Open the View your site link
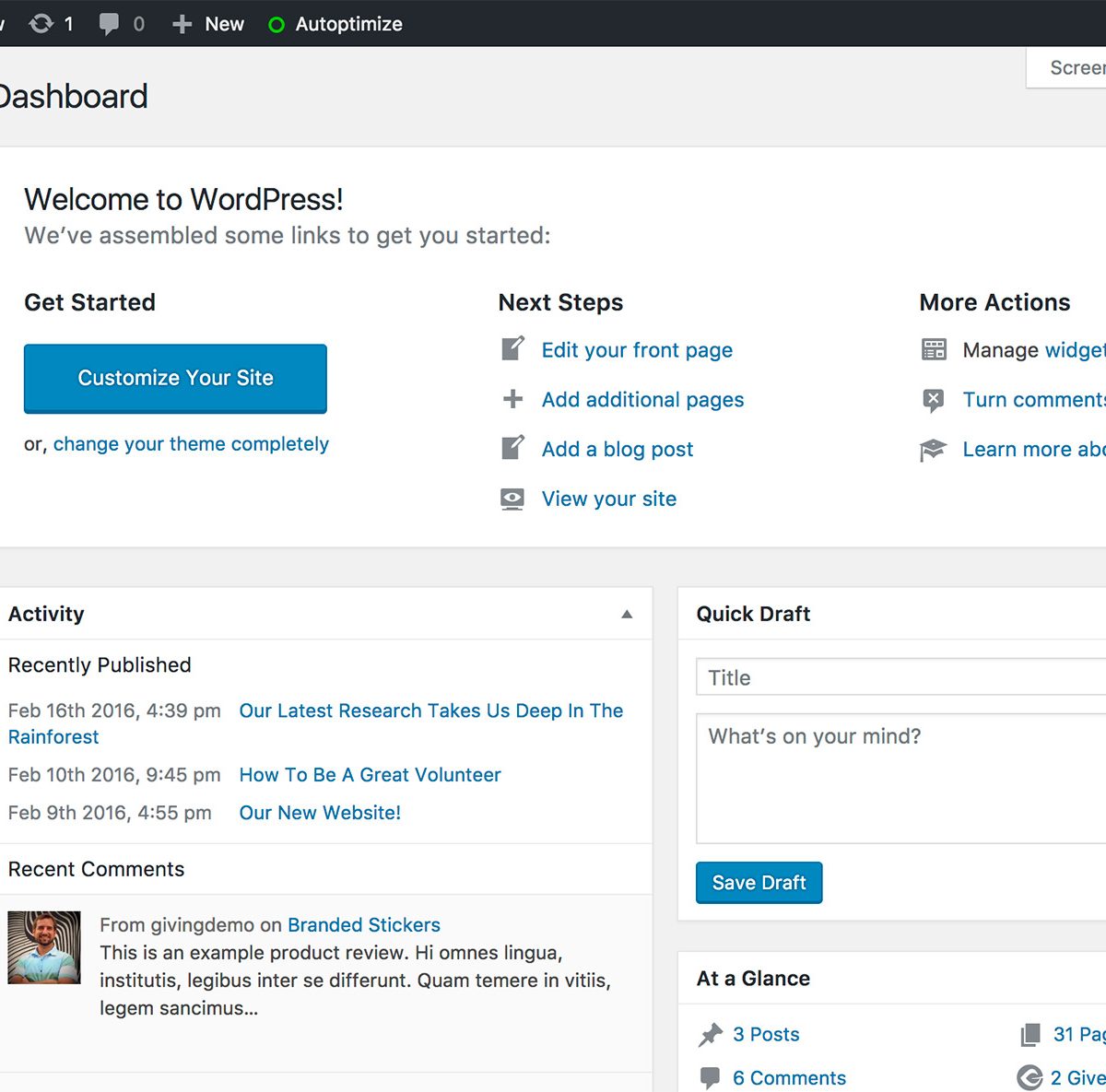Image resolution: width=1106 pixels, height=1092 pixels. point(609,499)
